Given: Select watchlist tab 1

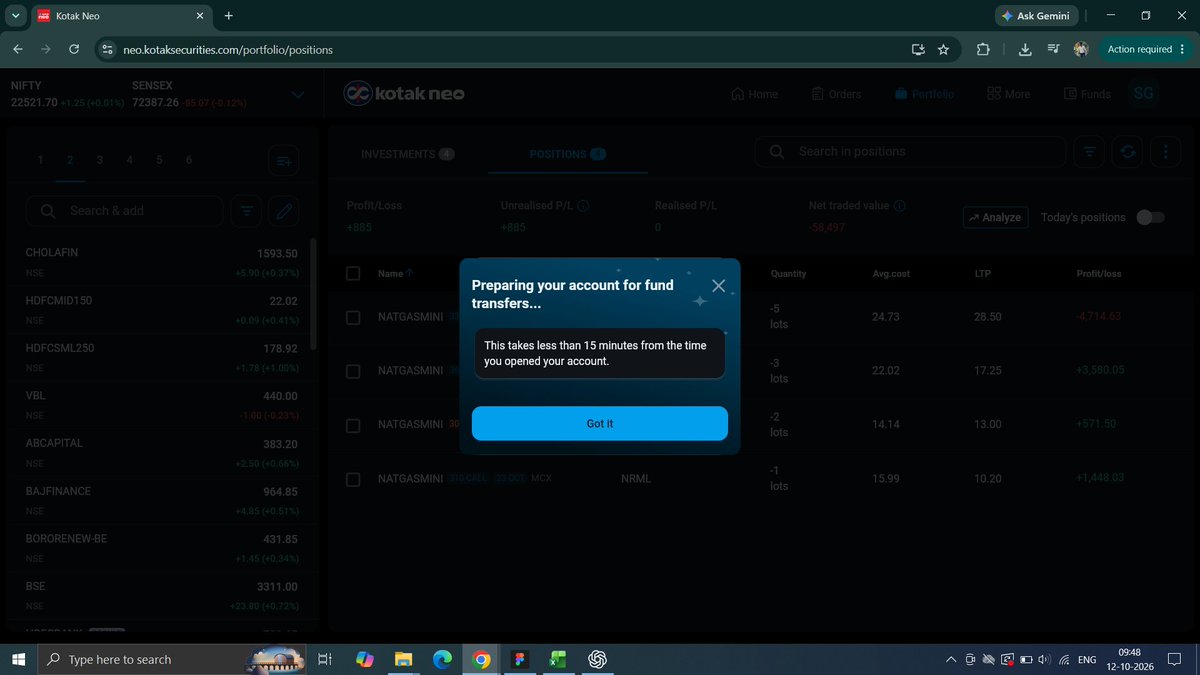Looking at the screenshot, I should point(40,160).
